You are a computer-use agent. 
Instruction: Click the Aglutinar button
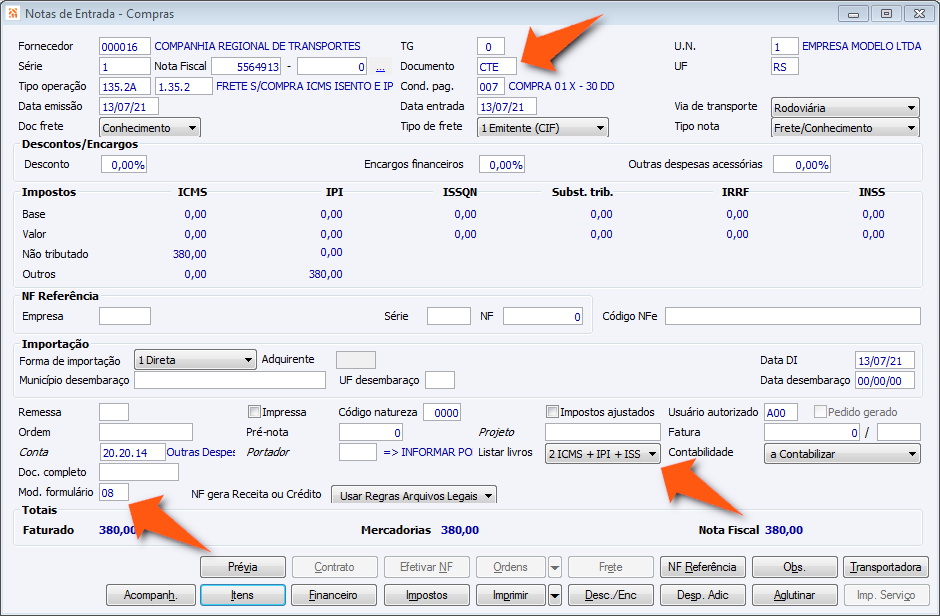(794, 595)
